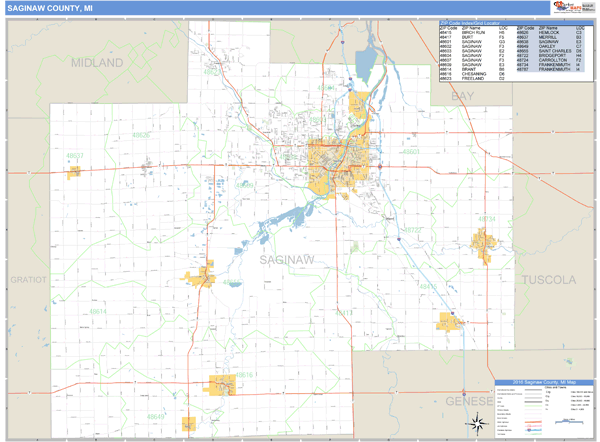Click the BAY county label
The width and height of the screenshot is (600, 442).
tap(462, 95)
